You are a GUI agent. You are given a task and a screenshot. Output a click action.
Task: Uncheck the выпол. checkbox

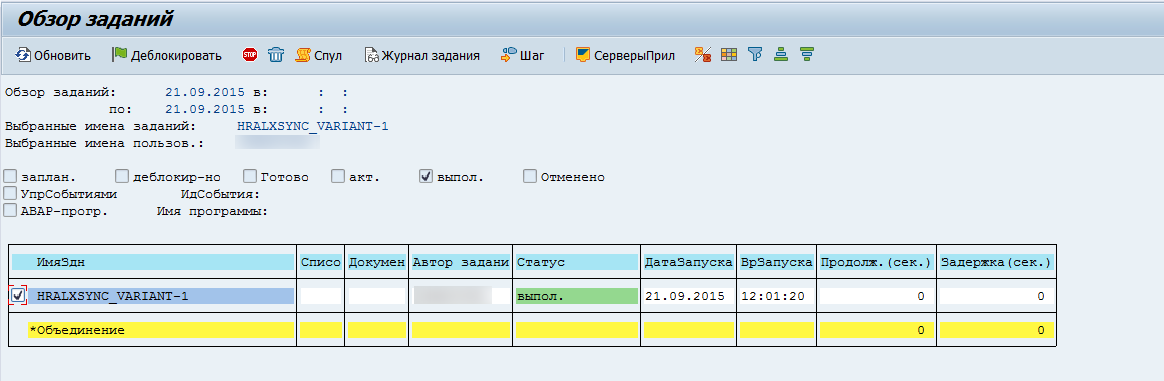click(426, 177)
